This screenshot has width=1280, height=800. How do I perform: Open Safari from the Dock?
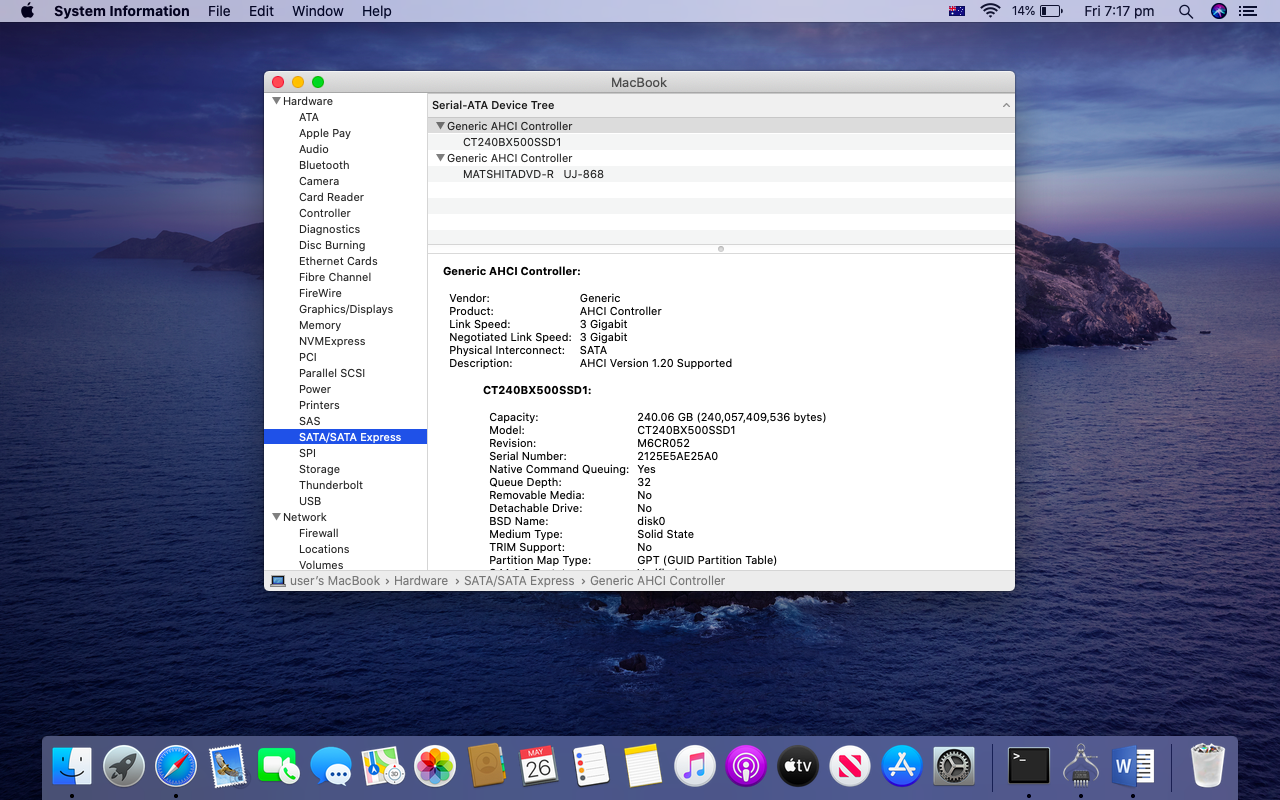tap(176, 767)
